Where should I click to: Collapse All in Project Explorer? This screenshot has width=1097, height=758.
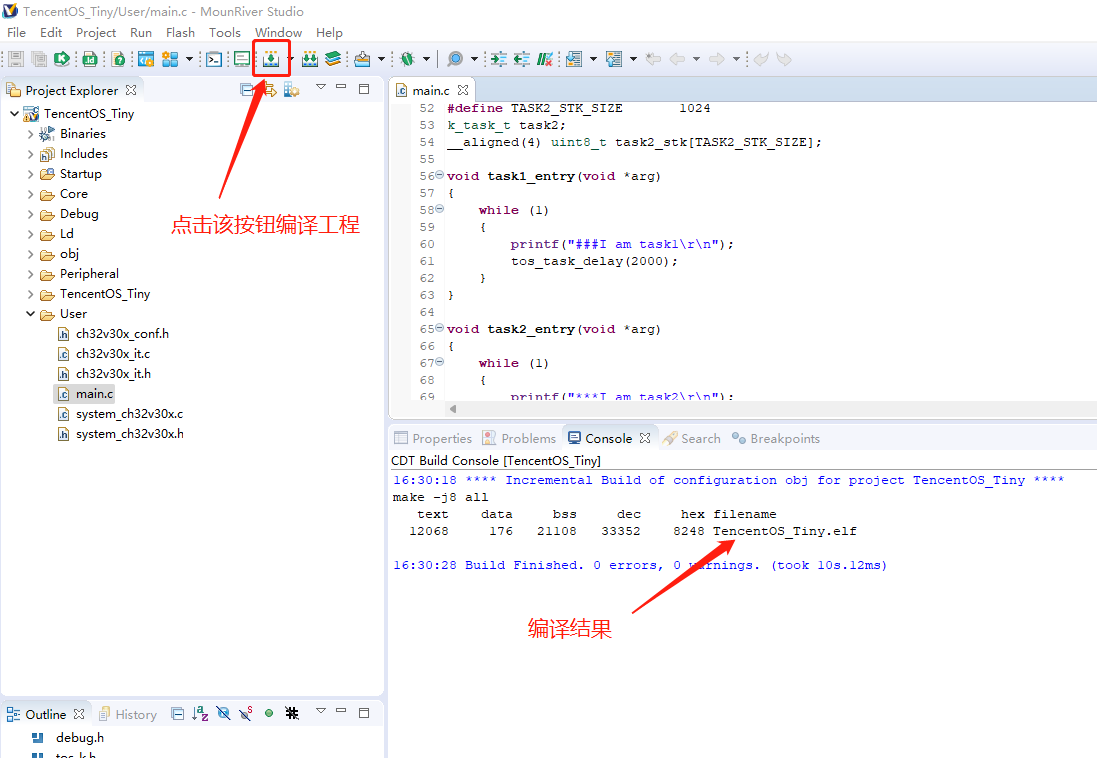point(246,90)
